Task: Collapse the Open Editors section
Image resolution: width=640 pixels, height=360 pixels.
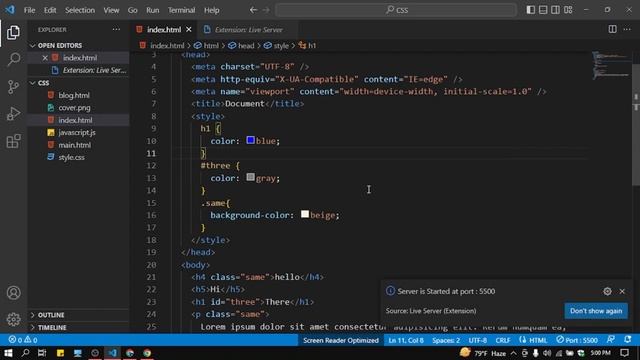Action: [60, 45]
